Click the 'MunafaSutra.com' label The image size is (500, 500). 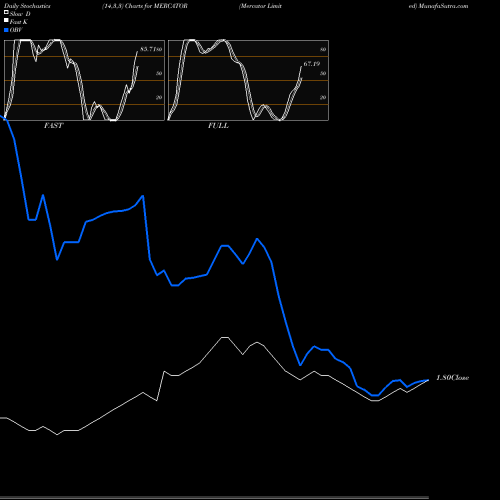point(443,6)
